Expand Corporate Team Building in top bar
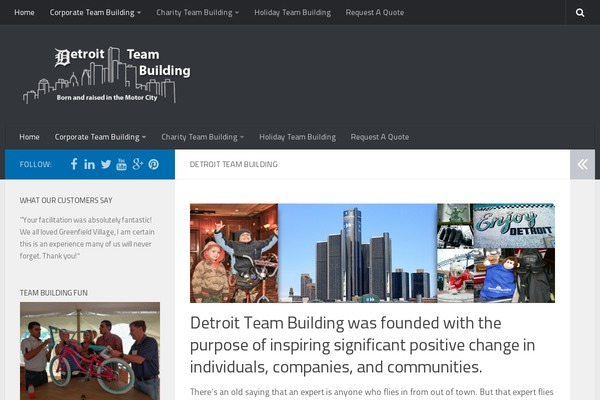This screenshot has height=400, width=600. 95,13
